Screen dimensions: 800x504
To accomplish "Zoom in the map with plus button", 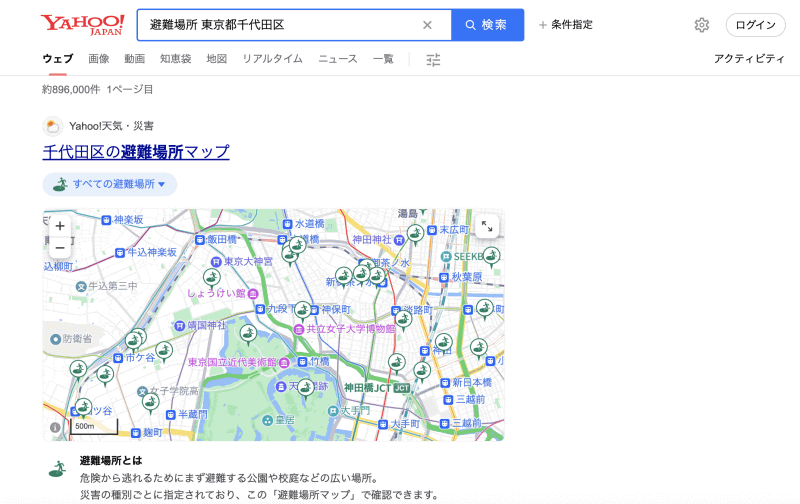I will click(60, 225).
